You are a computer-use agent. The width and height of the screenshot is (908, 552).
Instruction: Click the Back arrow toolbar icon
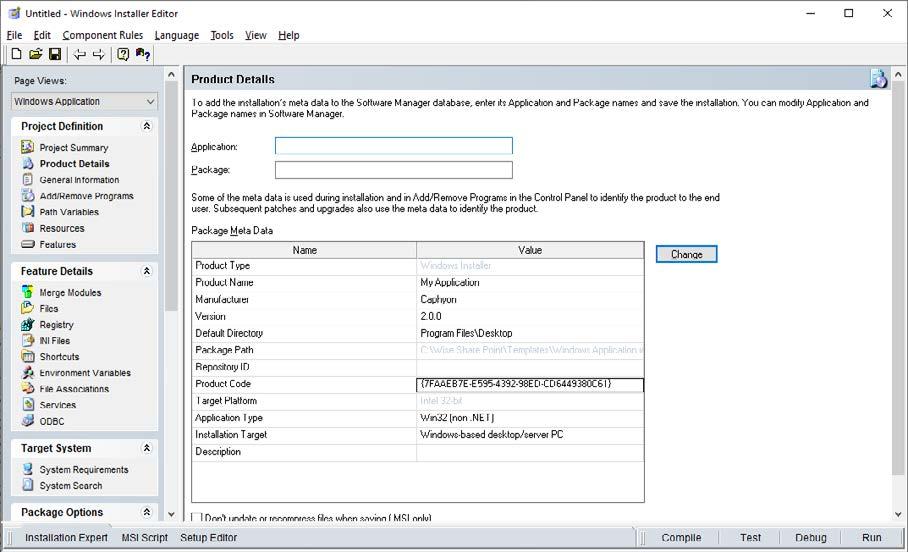coord(80,54)
